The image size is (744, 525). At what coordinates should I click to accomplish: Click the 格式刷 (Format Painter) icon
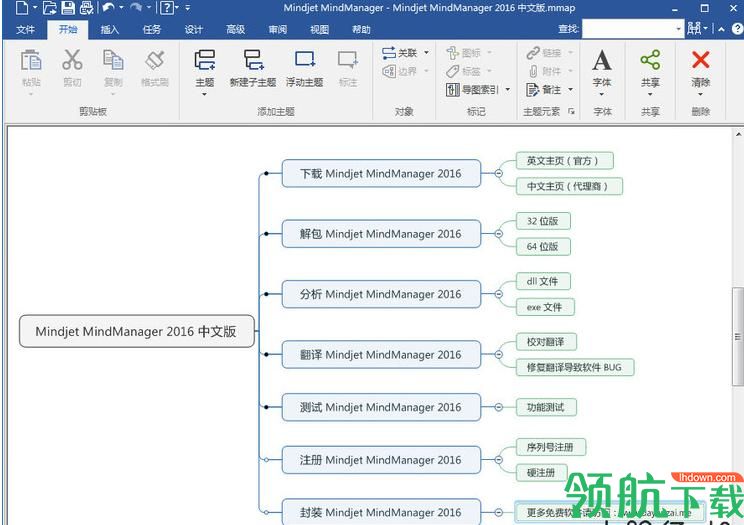[x=155, y=60]
